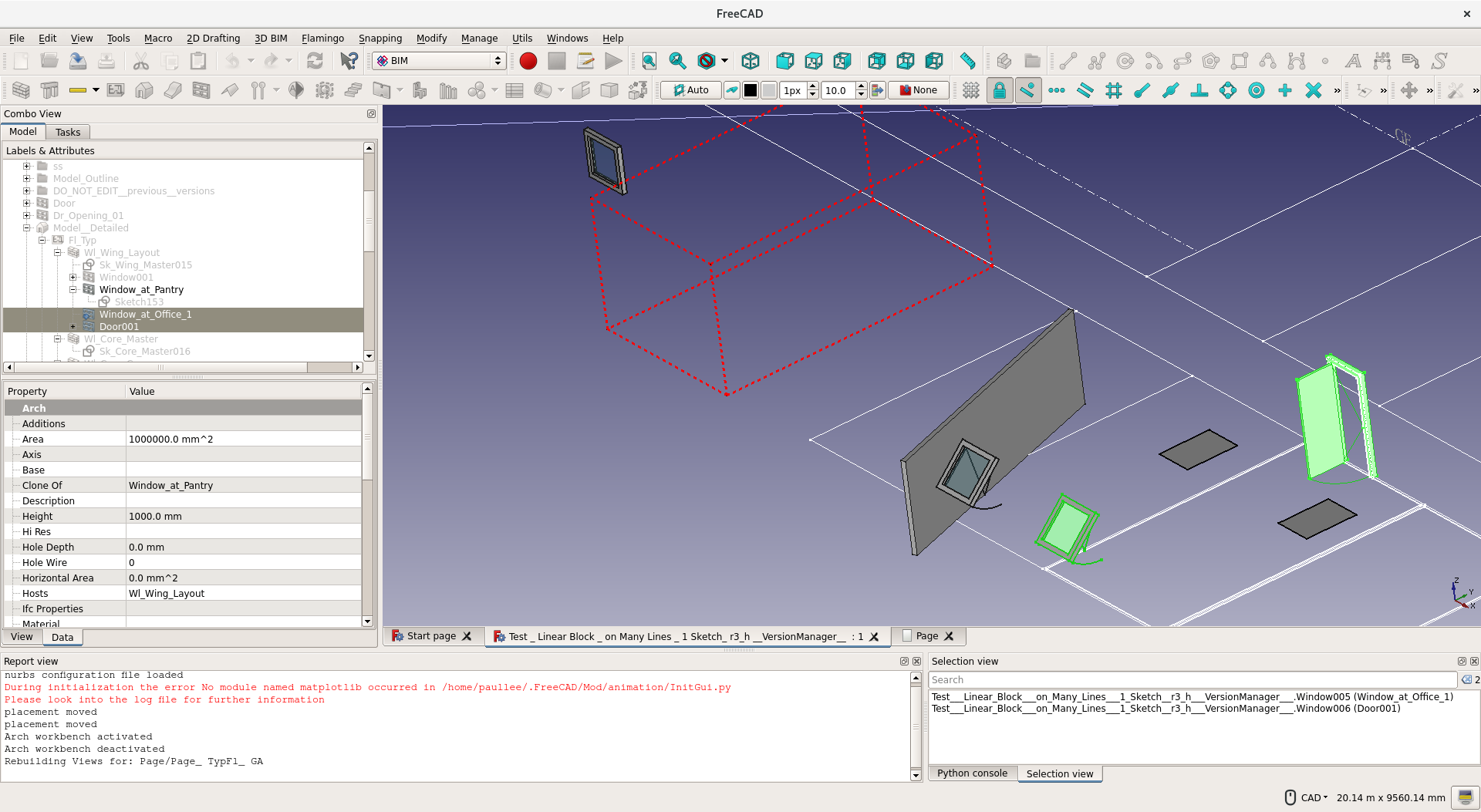Collapse the Model__Detailed tree node

(x=27, y=227)
